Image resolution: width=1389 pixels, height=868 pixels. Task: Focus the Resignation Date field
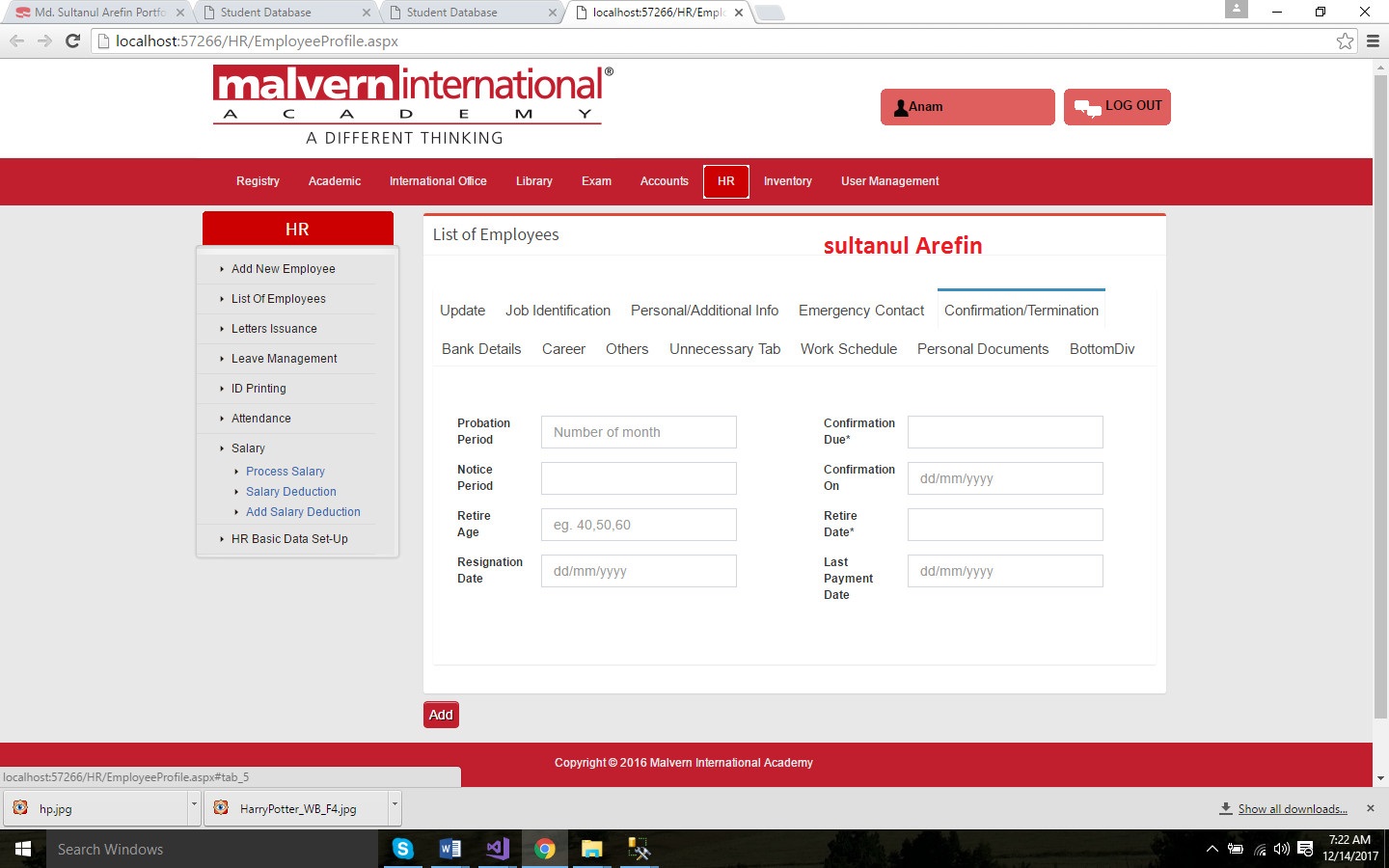[639, 571]
